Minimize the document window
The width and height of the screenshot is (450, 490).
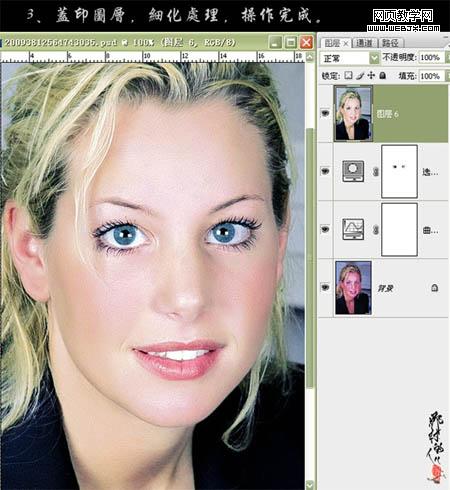point(275,42)
